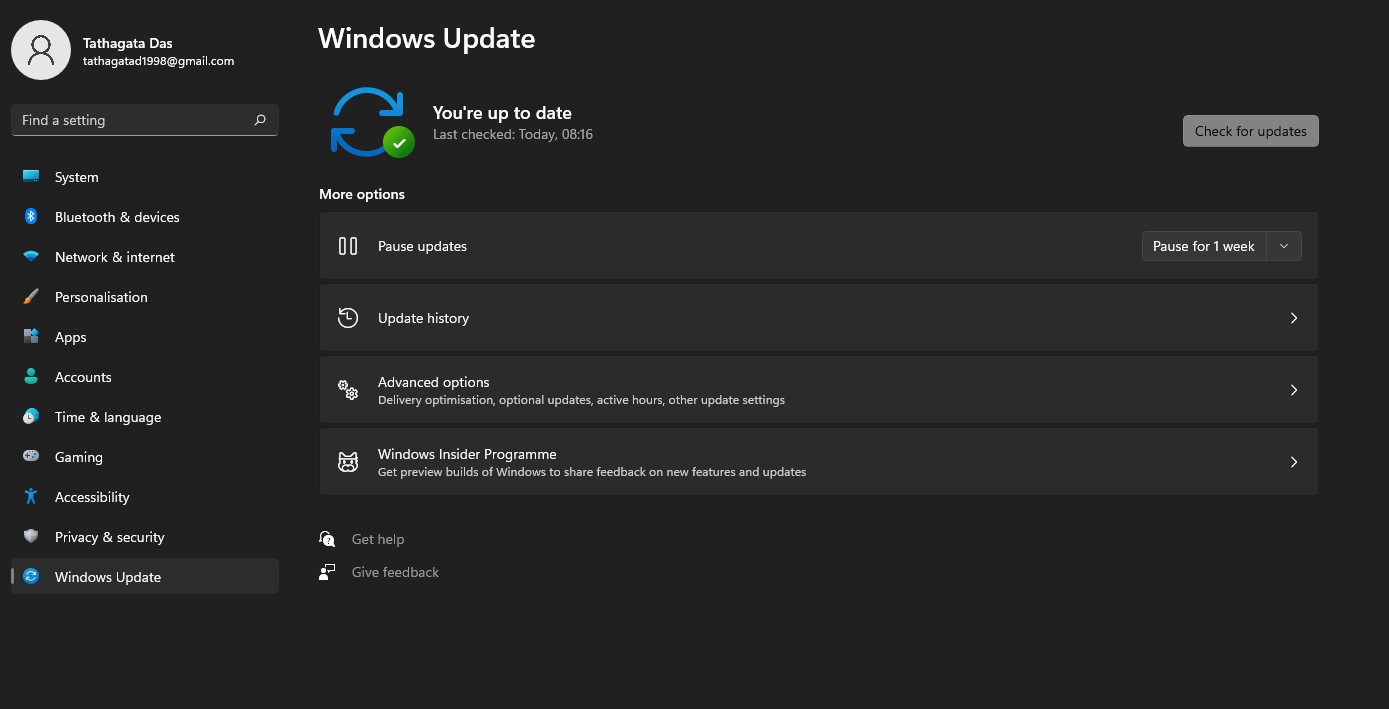The height and width of the screenshot is (709, 1389).
Task: Select Privacy & security in sidebar
Action: point(145,537)
